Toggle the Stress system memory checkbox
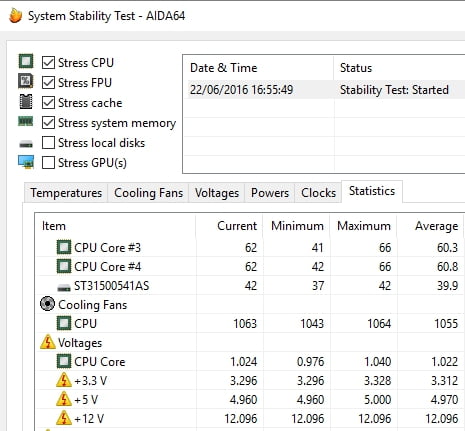This screenshot has height=431, width=465. [x=49, y=123]
